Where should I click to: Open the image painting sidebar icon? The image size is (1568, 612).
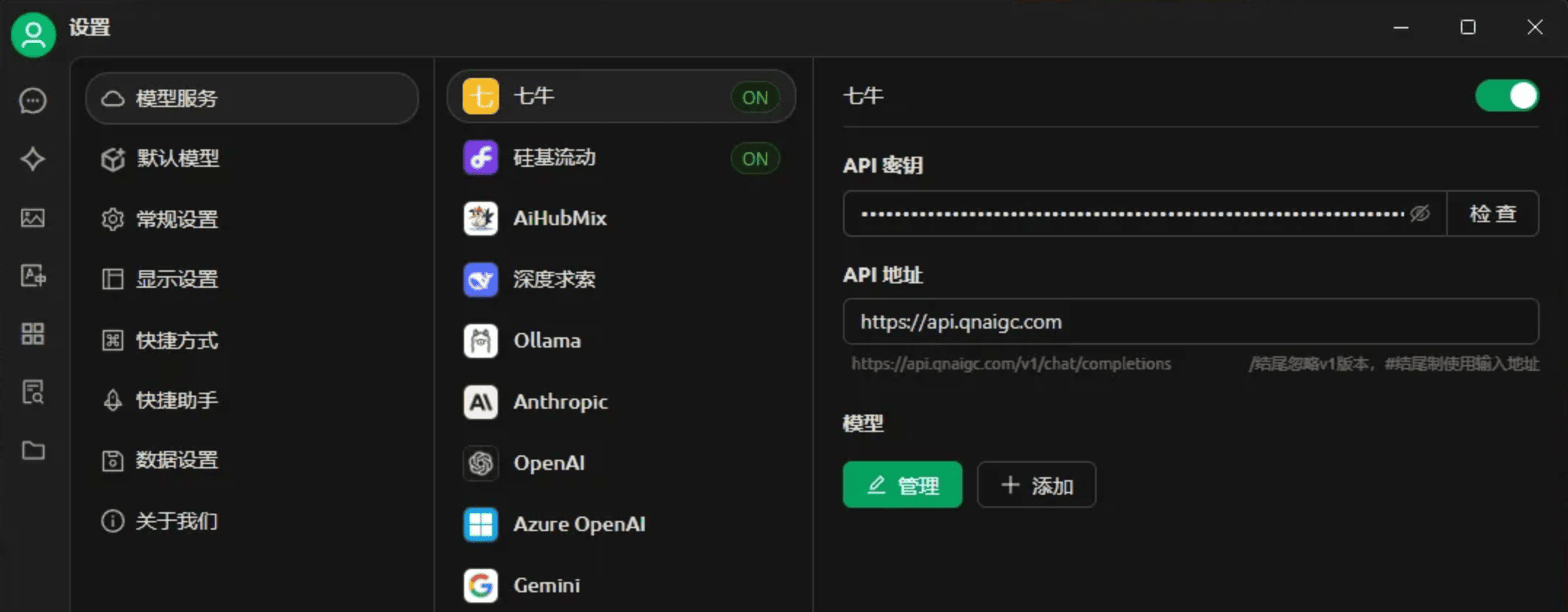33,217
